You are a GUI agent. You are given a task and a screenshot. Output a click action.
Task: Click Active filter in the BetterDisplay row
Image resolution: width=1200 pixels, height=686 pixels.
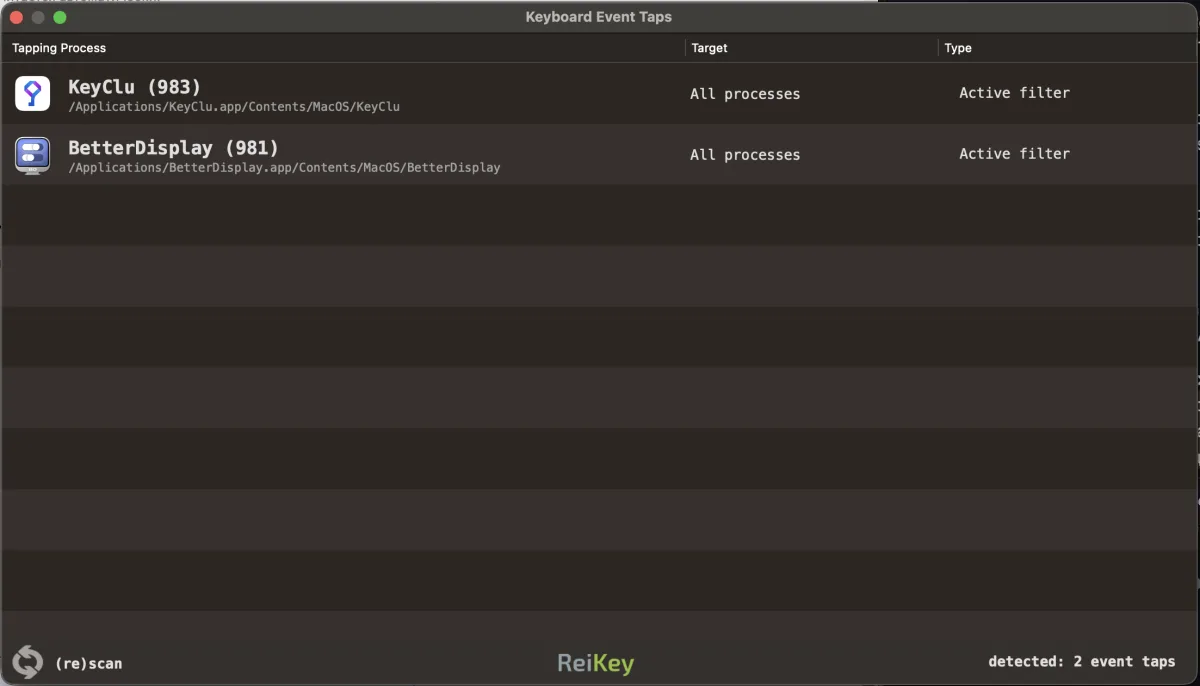coord(1014,154)
